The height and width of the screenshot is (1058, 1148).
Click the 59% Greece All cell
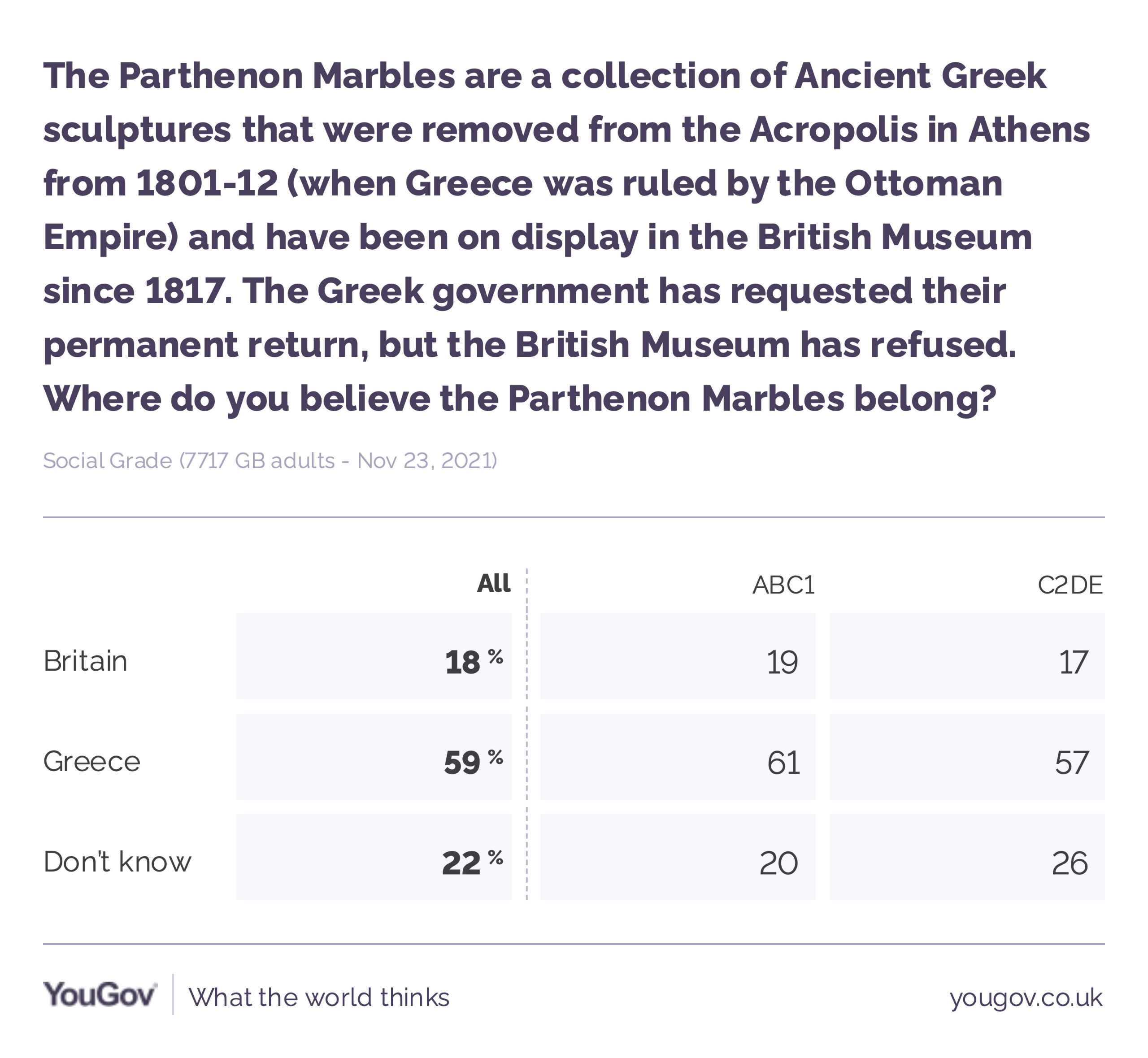pyautogui.click(x=374, y=756)
